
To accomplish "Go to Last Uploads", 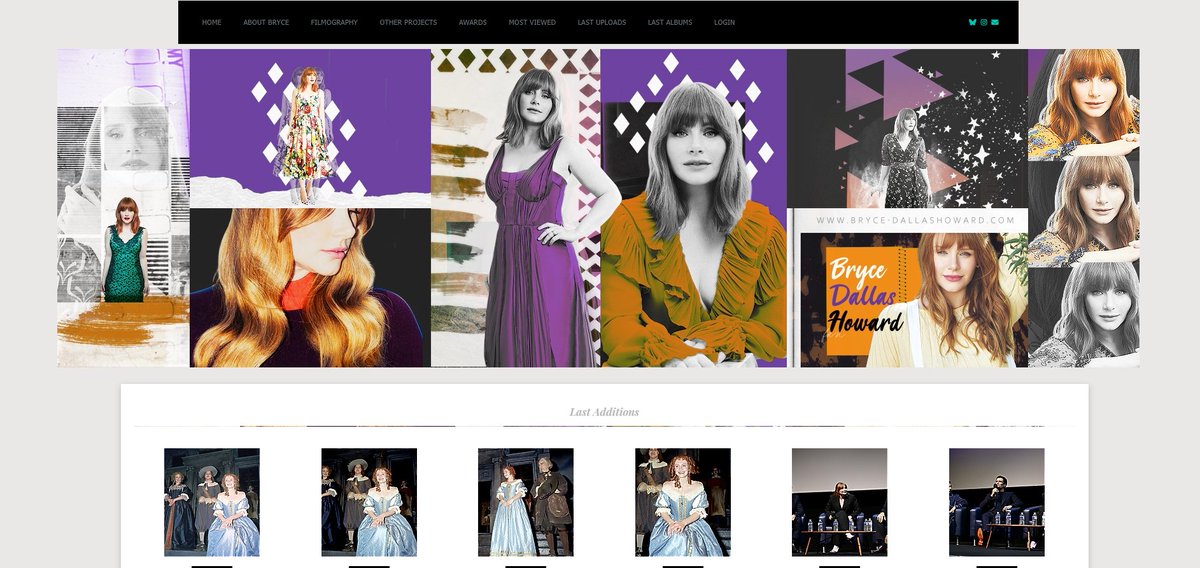I will [602, 22].
